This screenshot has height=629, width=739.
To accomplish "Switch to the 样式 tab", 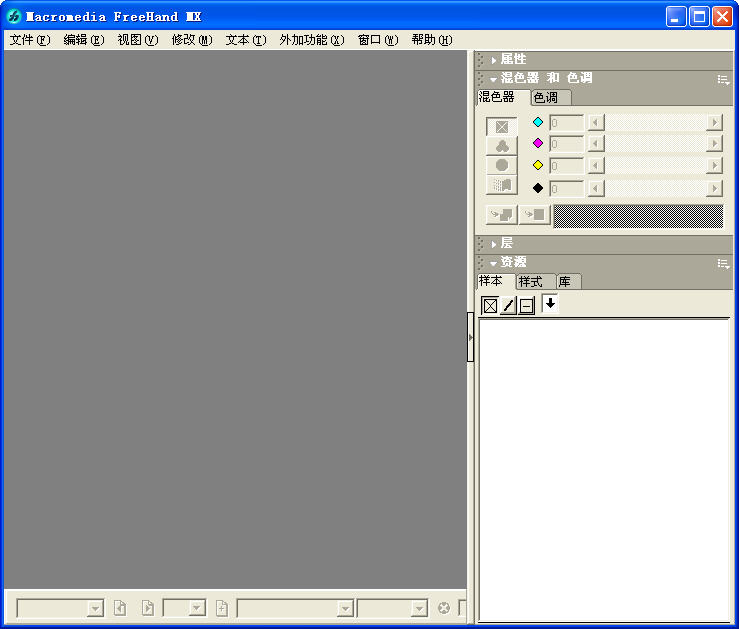I will 534,282.
